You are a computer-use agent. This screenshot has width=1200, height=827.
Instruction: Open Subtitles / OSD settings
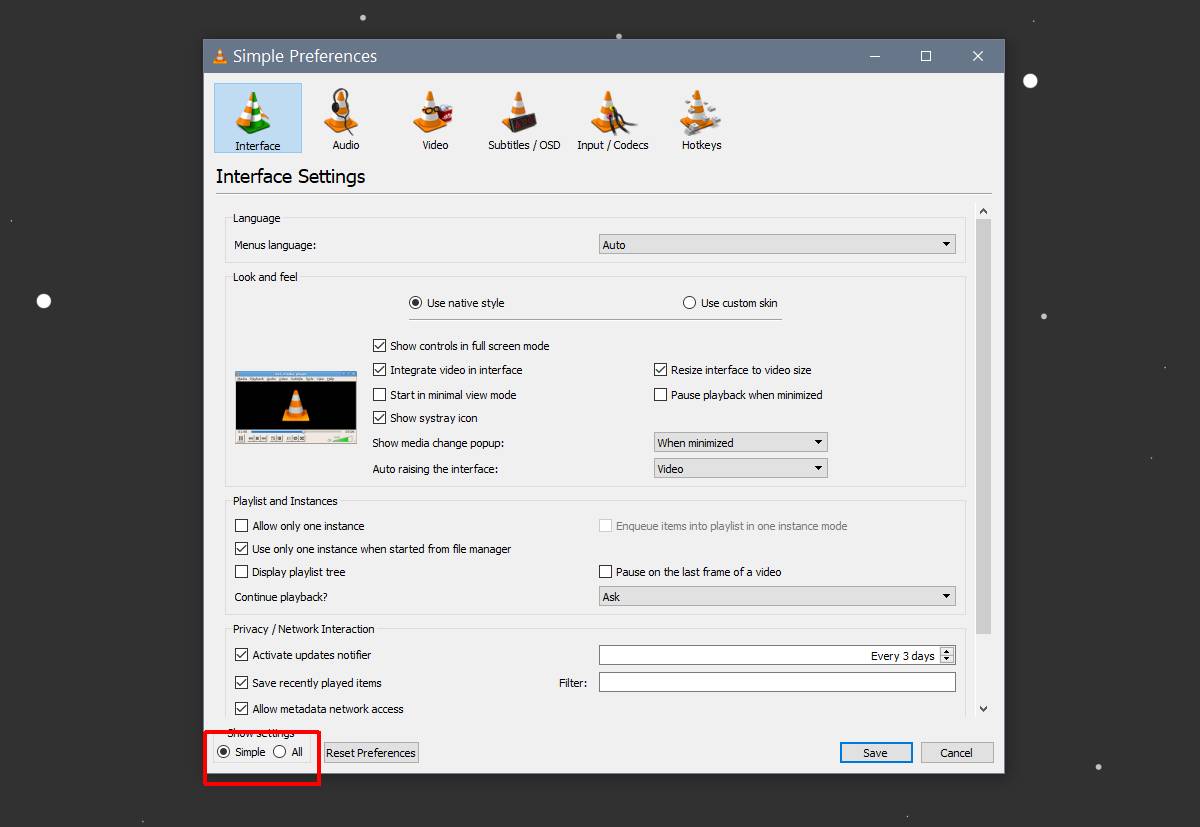522,118
